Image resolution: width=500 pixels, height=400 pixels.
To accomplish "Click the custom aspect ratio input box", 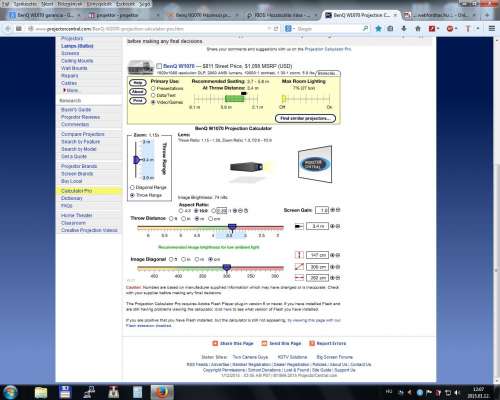I will [x=222, y=211].
